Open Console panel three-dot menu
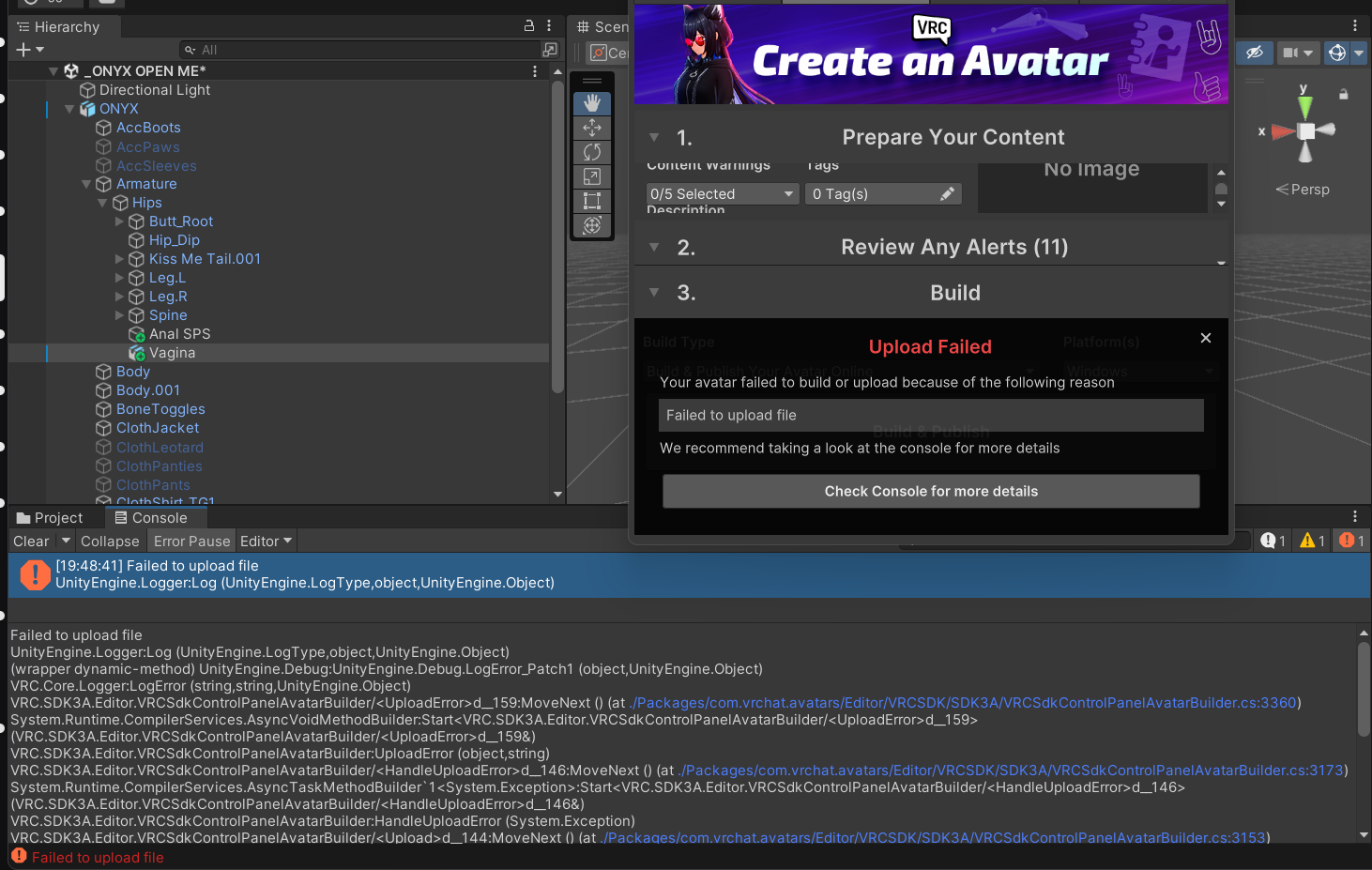 [1355, 517]
